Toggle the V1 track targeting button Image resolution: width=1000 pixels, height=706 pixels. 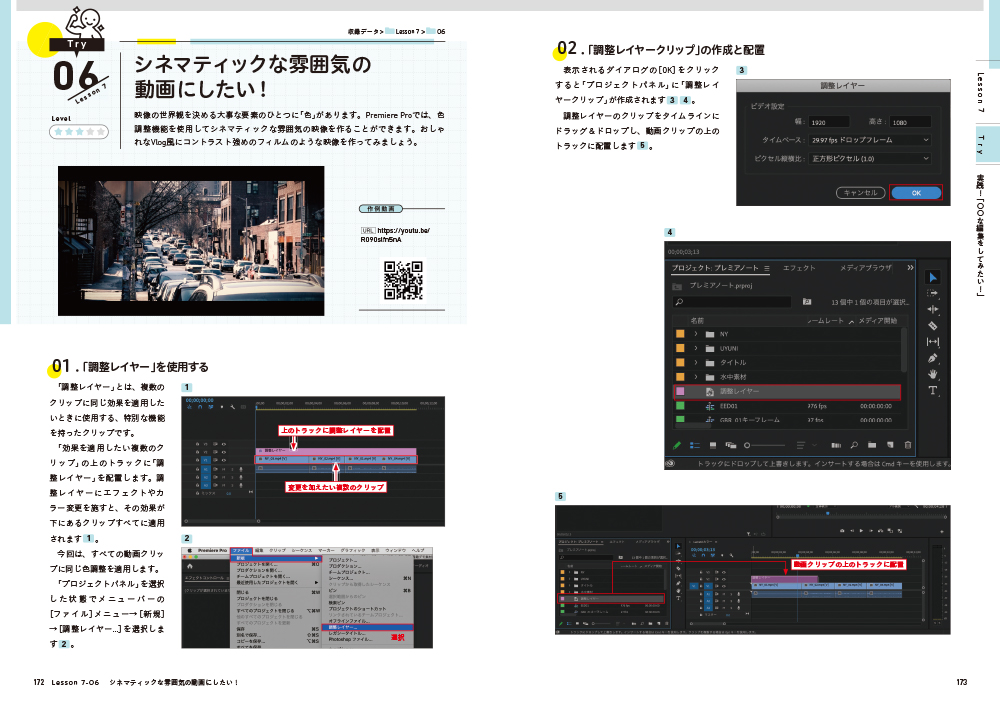pos(205,459)
